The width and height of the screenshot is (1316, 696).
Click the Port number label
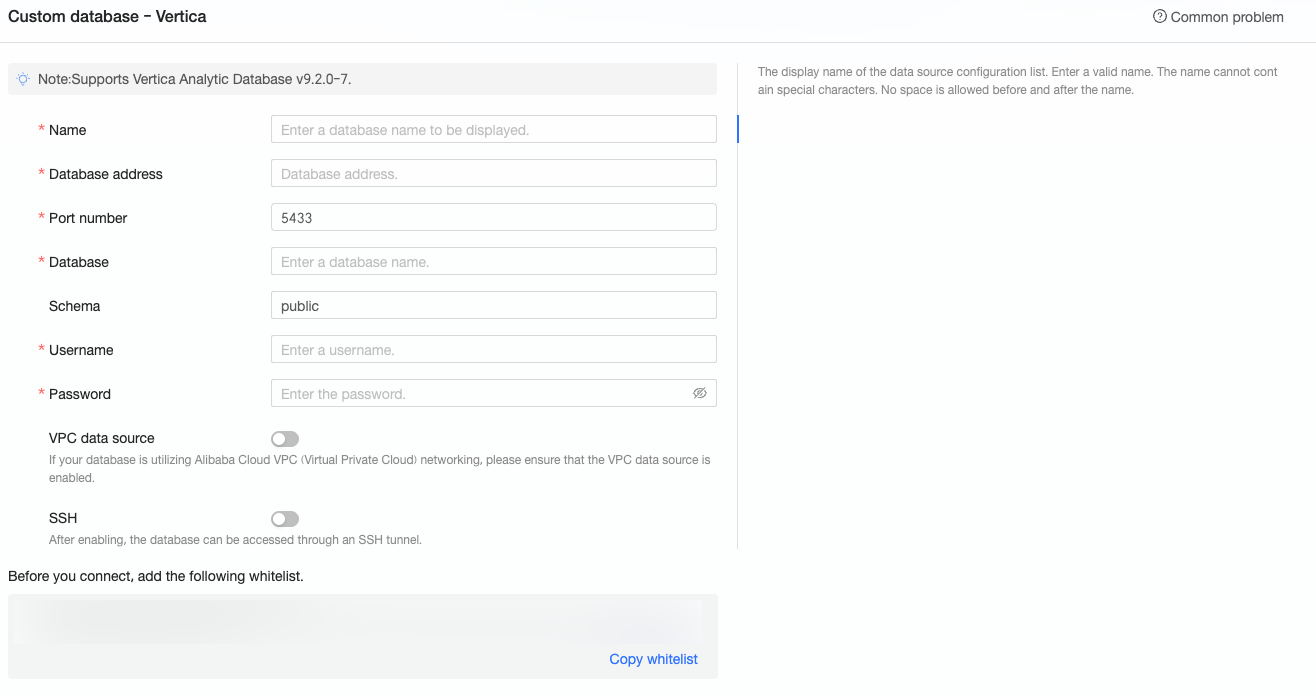click(88, 218)
